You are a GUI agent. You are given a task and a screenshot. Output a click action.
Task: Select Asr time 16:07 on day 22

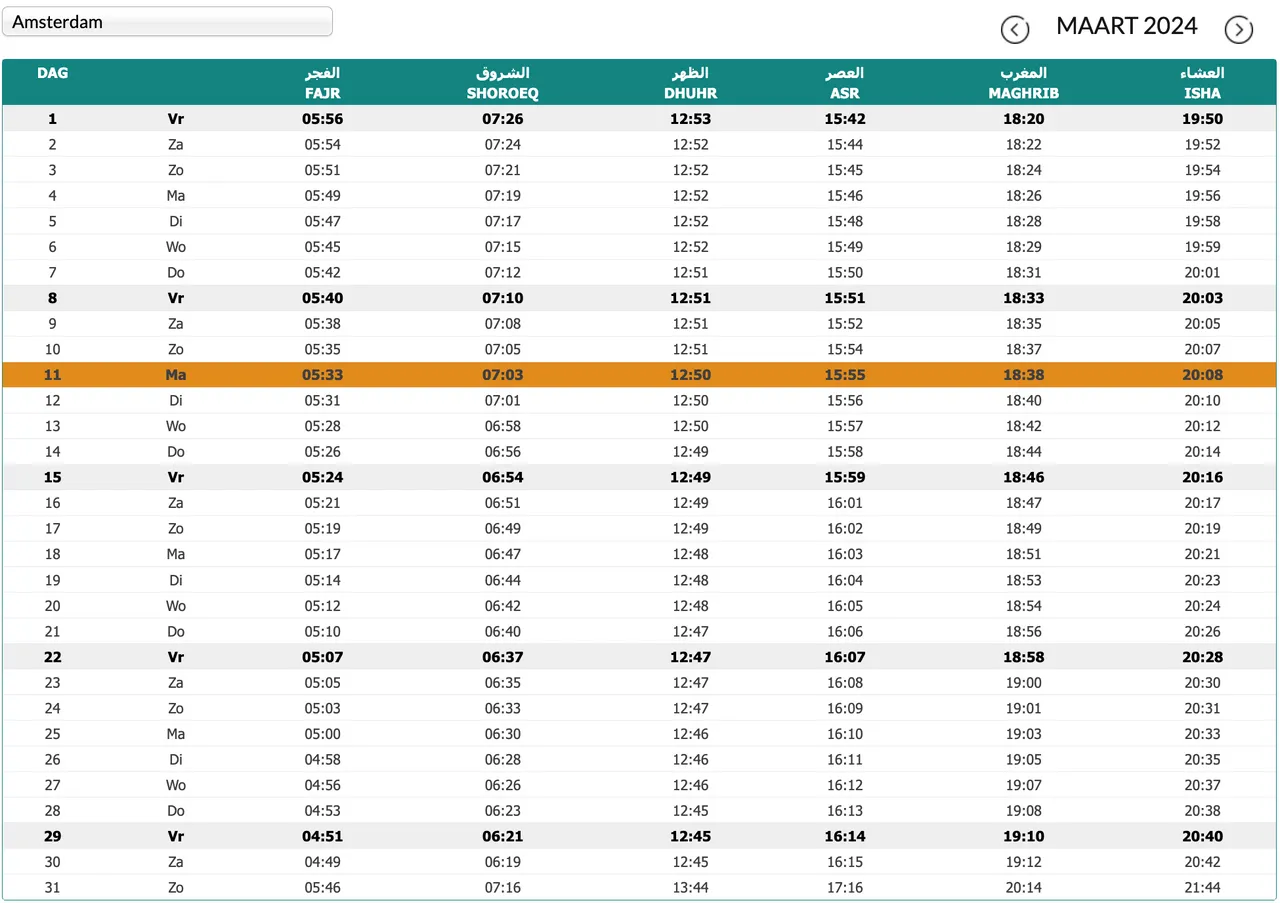[x=845, y=657]
